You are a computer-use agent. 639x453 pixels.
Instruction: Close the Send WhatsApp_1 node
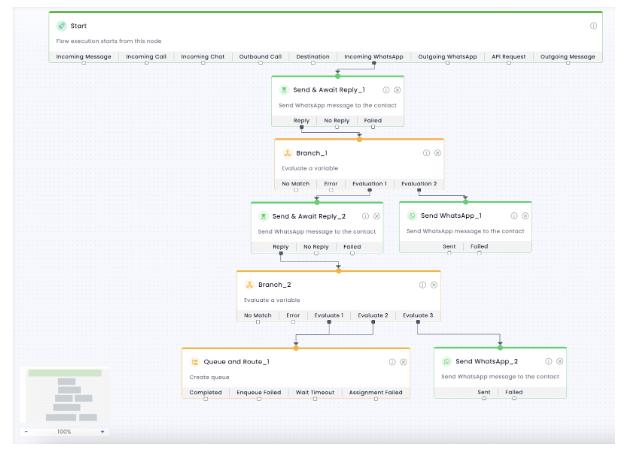click(x=524, y=216)
